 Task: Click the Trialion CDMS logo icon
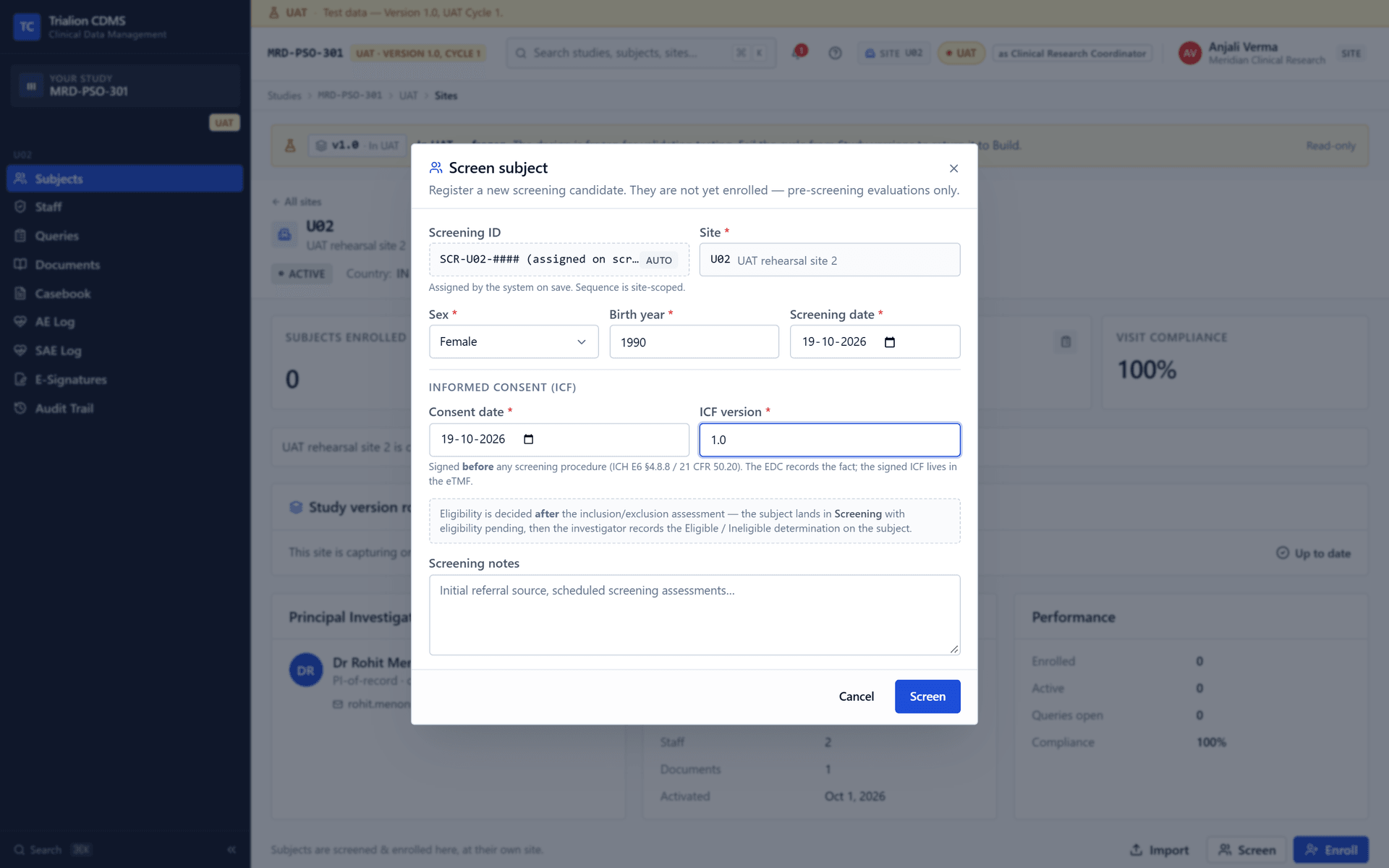27,27
